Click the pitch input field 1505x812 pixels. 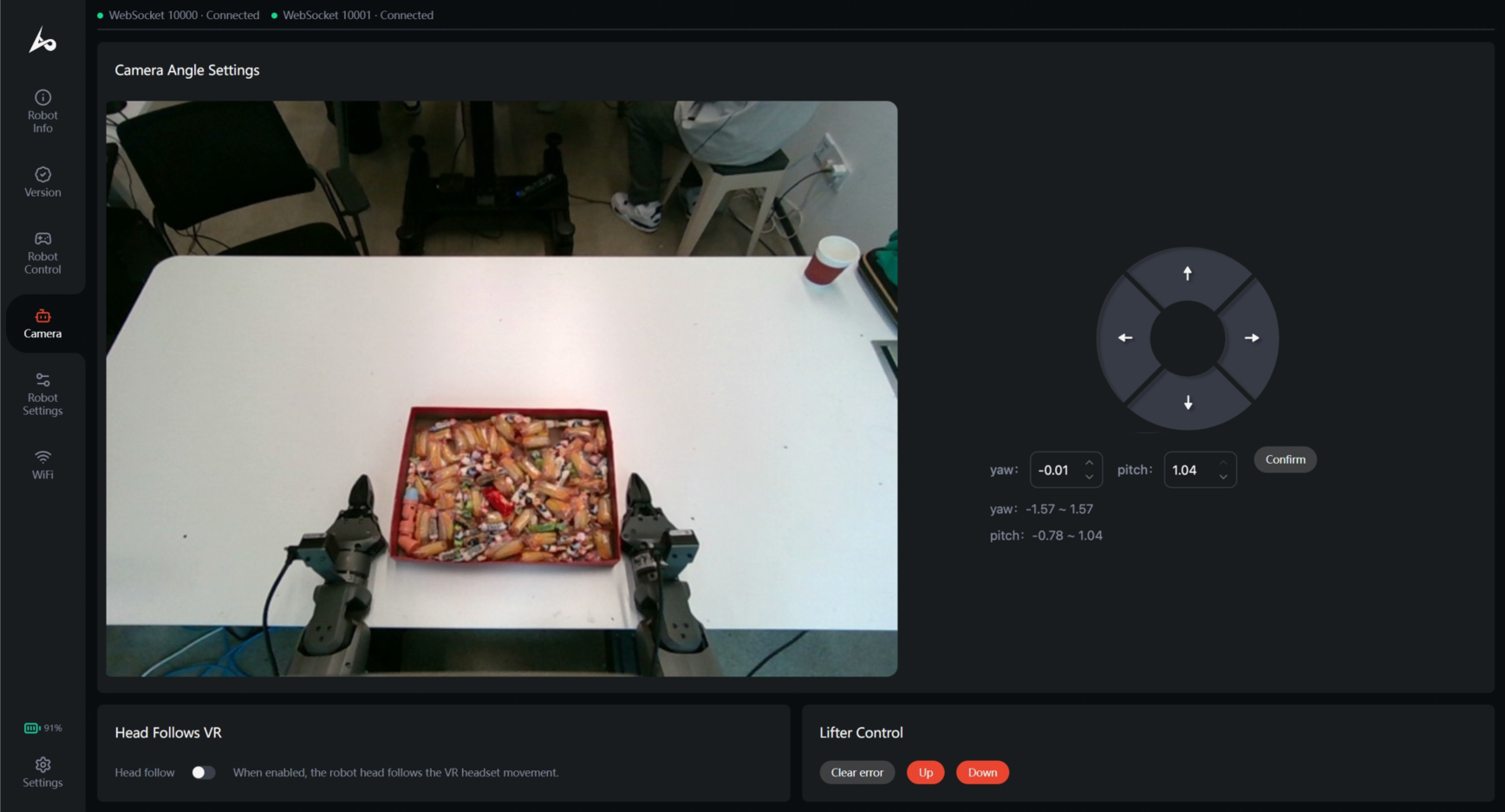(x=1200, y=470)
